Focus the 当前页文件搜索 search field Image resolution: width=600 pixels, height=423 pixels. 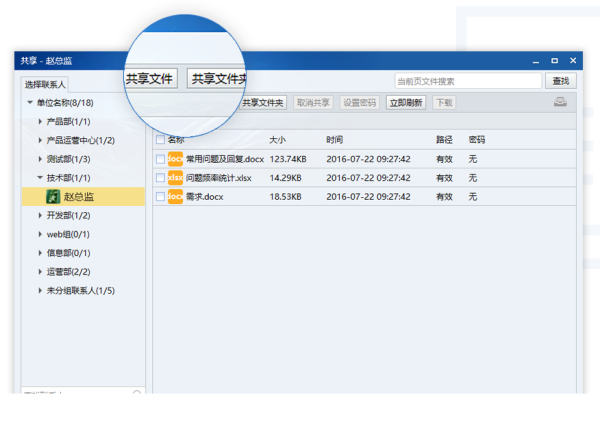pyautogui.click(x=468, y=81)
